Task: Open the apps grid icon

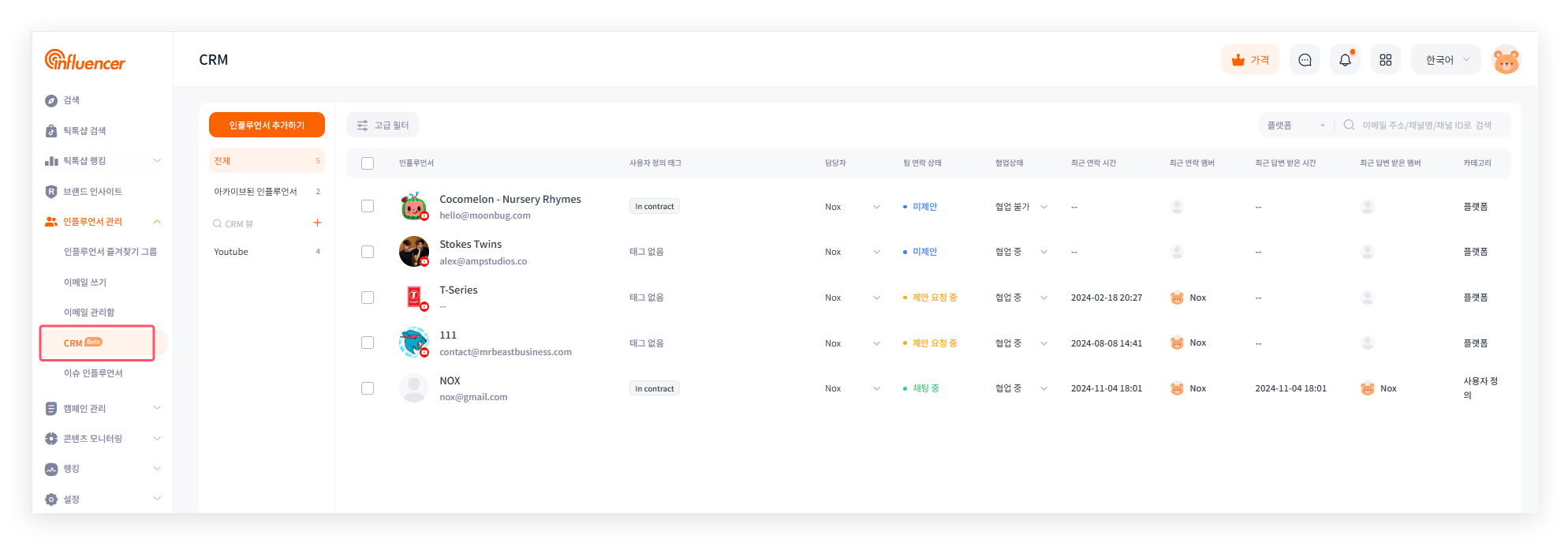Action: point(1385,60)
